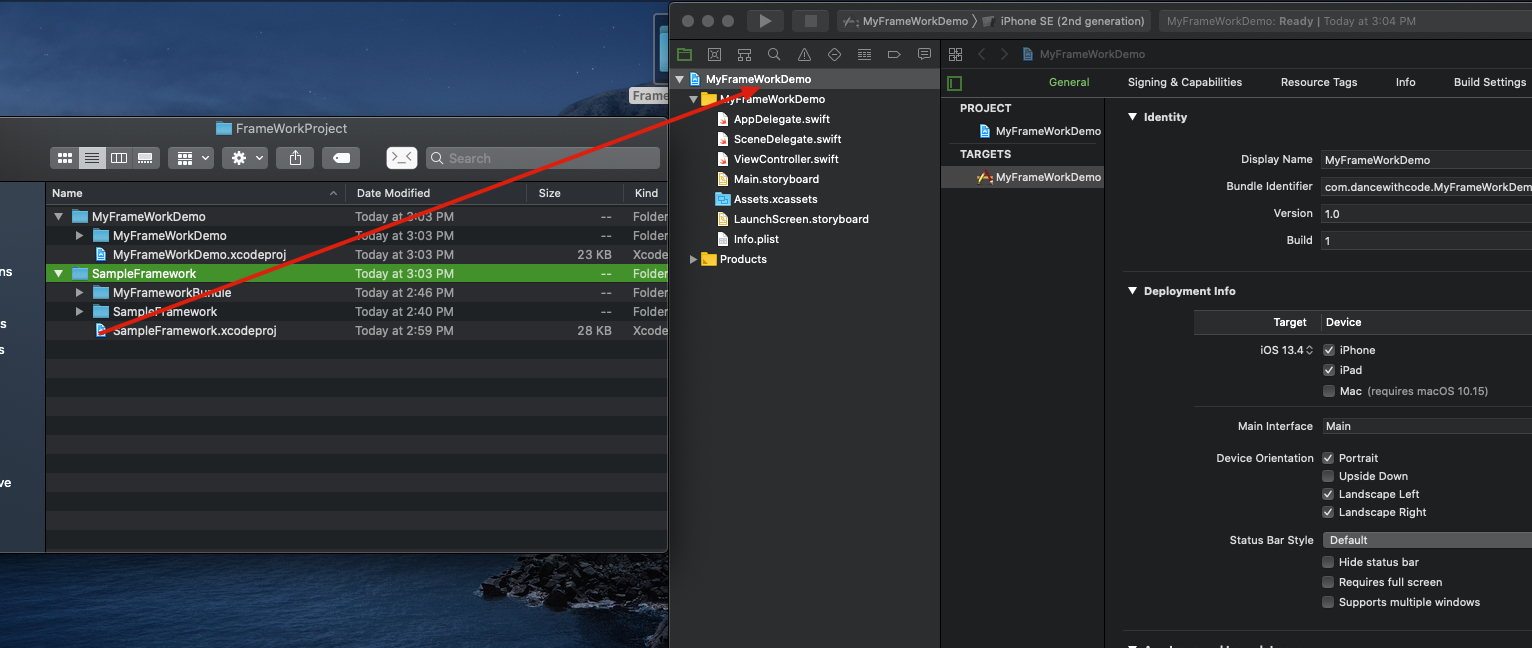Sort Finder list by Size column

pyautogui.click(x=576, y=193)
